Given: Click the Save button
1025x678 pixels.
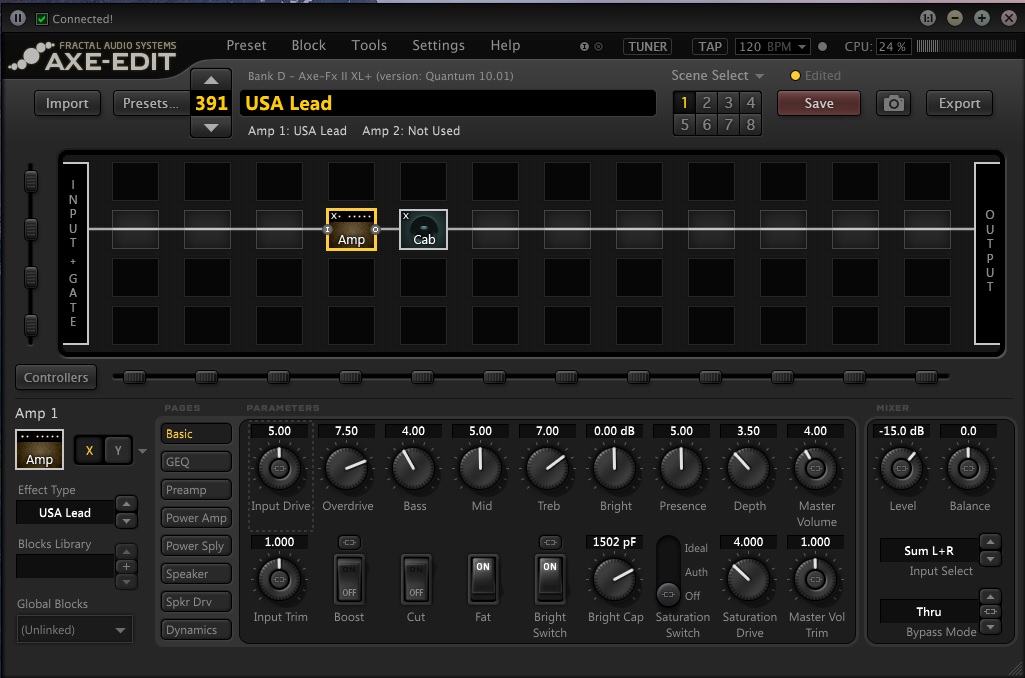Looking at the screenshot, I should (818, 103).
